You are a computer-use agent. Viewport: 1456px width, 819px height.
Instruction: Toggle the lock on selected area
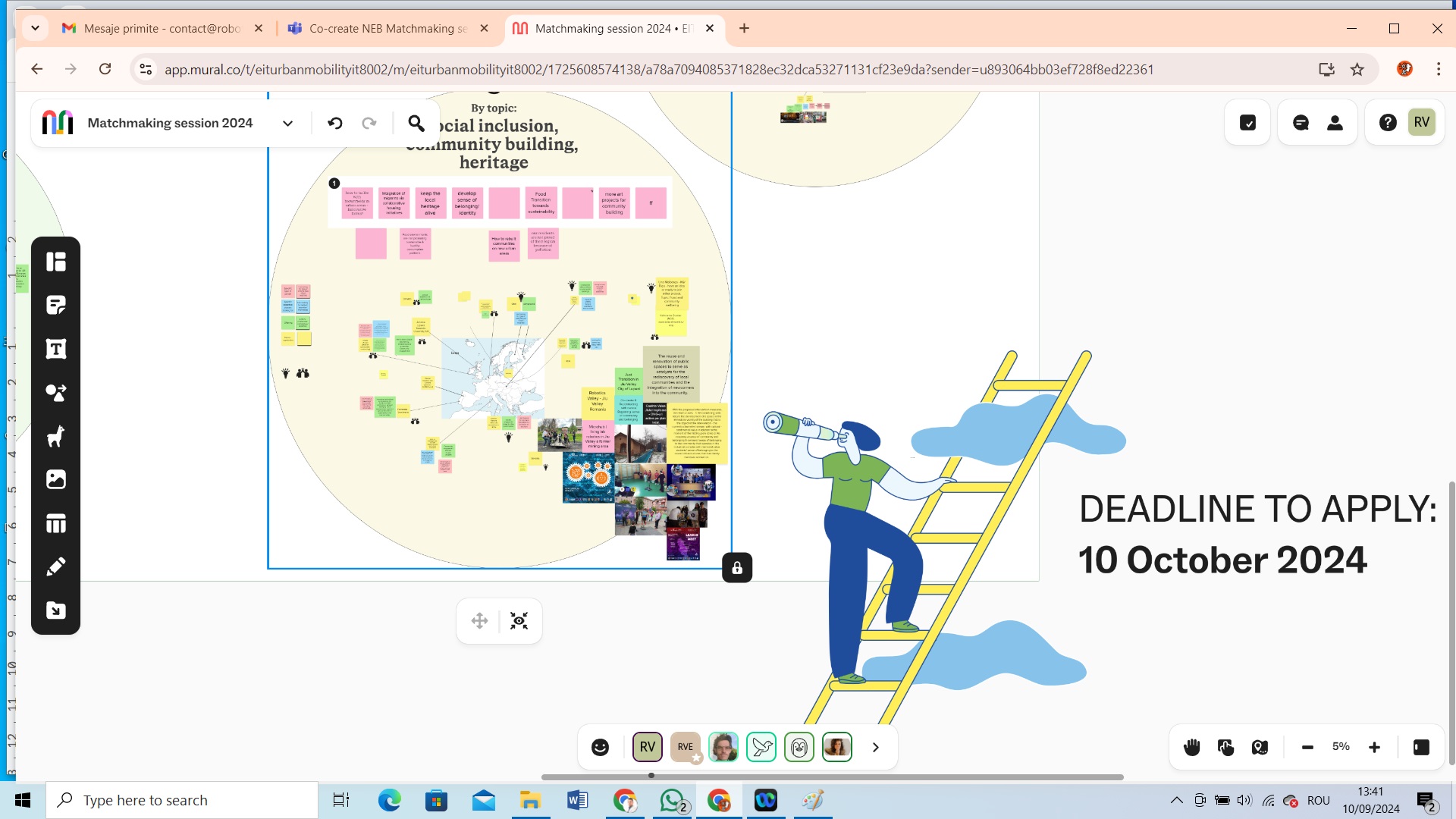coord(737,568)
